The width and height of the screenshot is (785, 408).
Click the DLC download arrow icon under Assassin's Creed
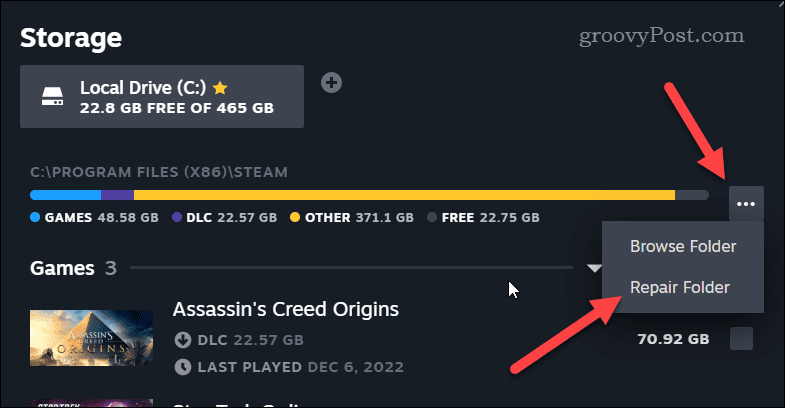coord(181,339)
